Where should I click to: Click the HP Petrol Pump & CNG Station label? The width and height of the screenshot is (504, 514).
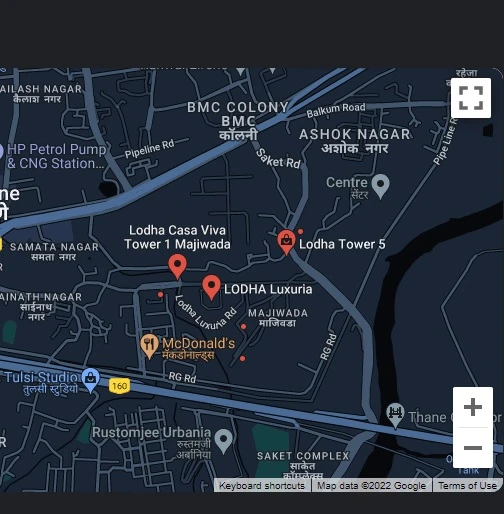tap(56, 156)
